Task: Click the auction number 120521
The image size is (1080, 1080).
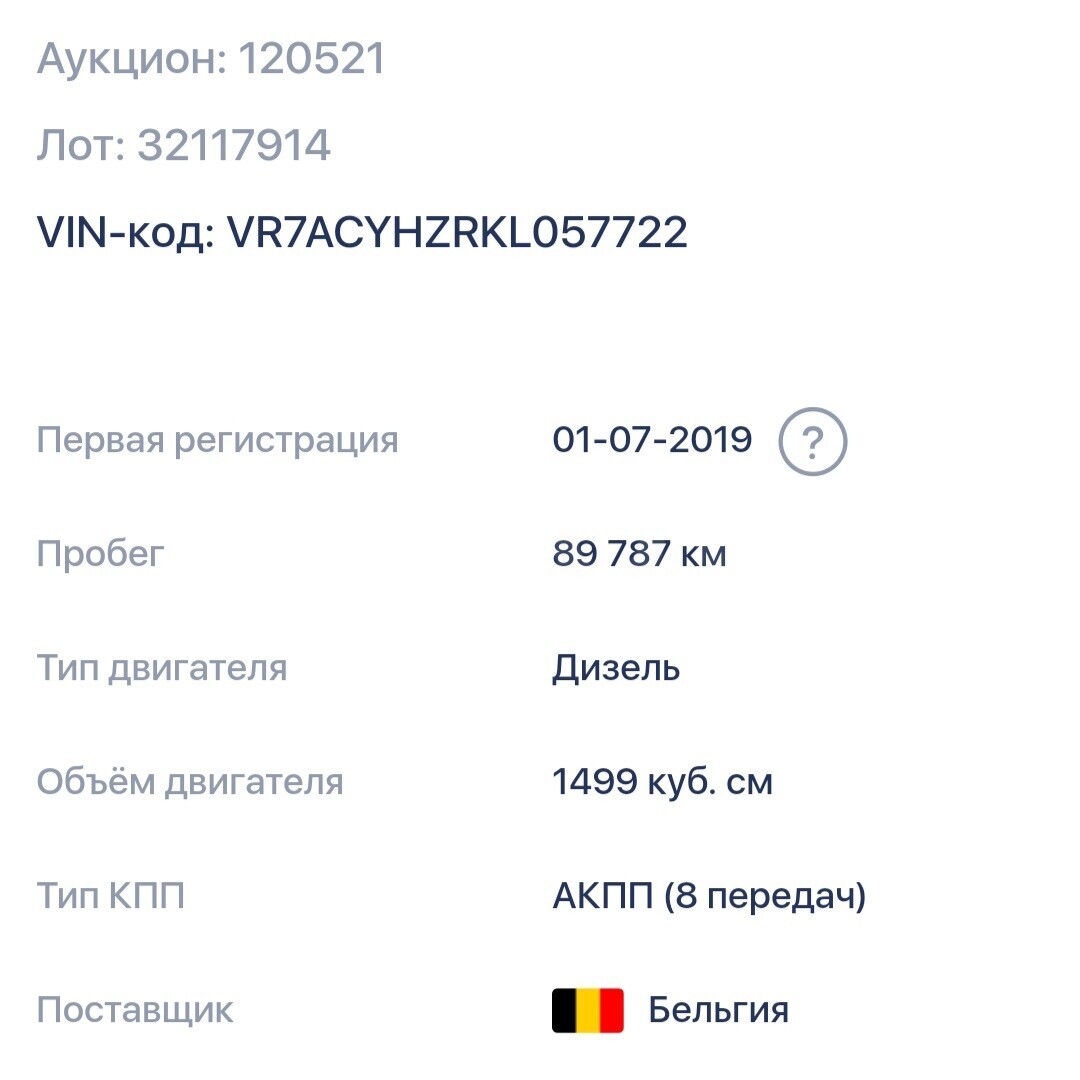Action: pyautogui.click(x=311, y=59)
